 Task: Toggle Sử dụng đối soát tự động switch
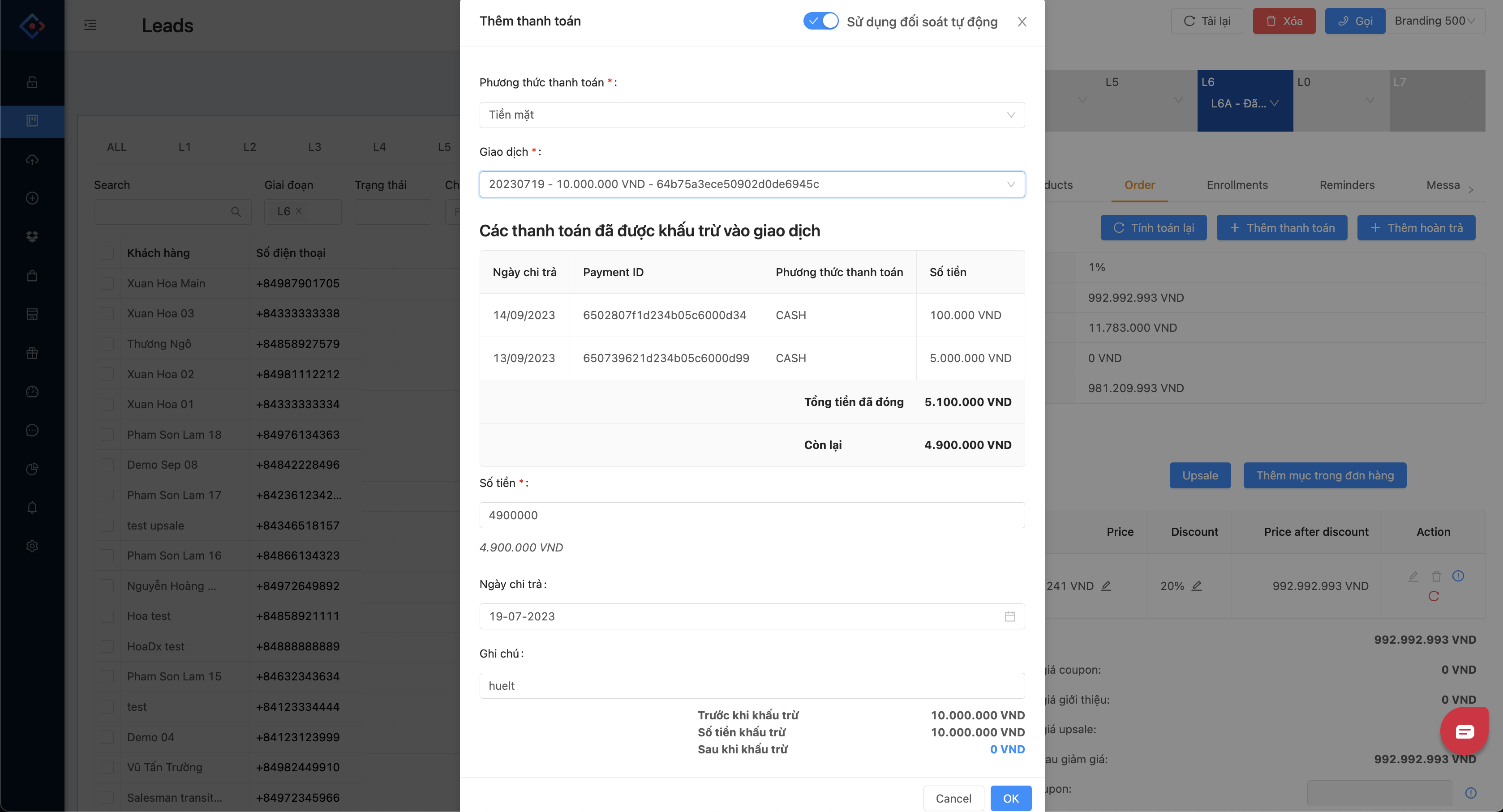coord(820,21)
